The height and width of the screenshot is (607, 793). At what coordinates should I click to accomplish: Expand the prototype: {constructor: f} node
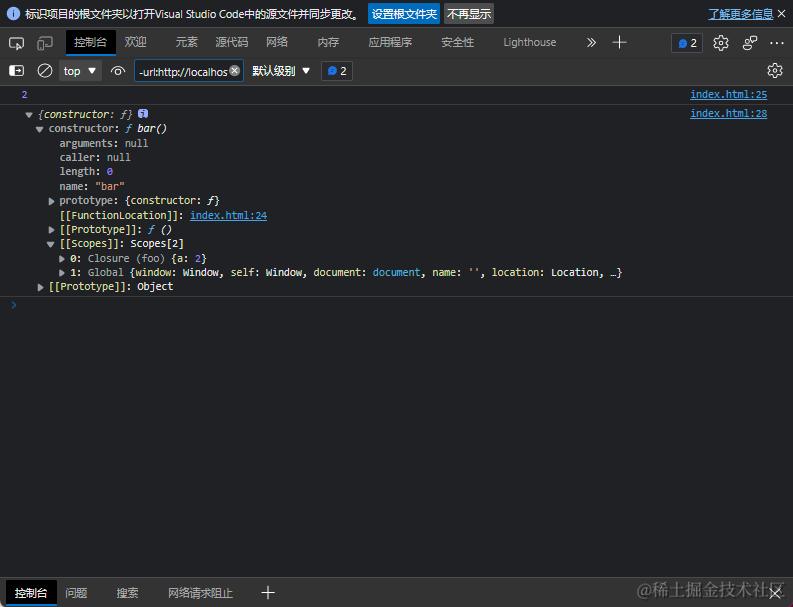51,201
